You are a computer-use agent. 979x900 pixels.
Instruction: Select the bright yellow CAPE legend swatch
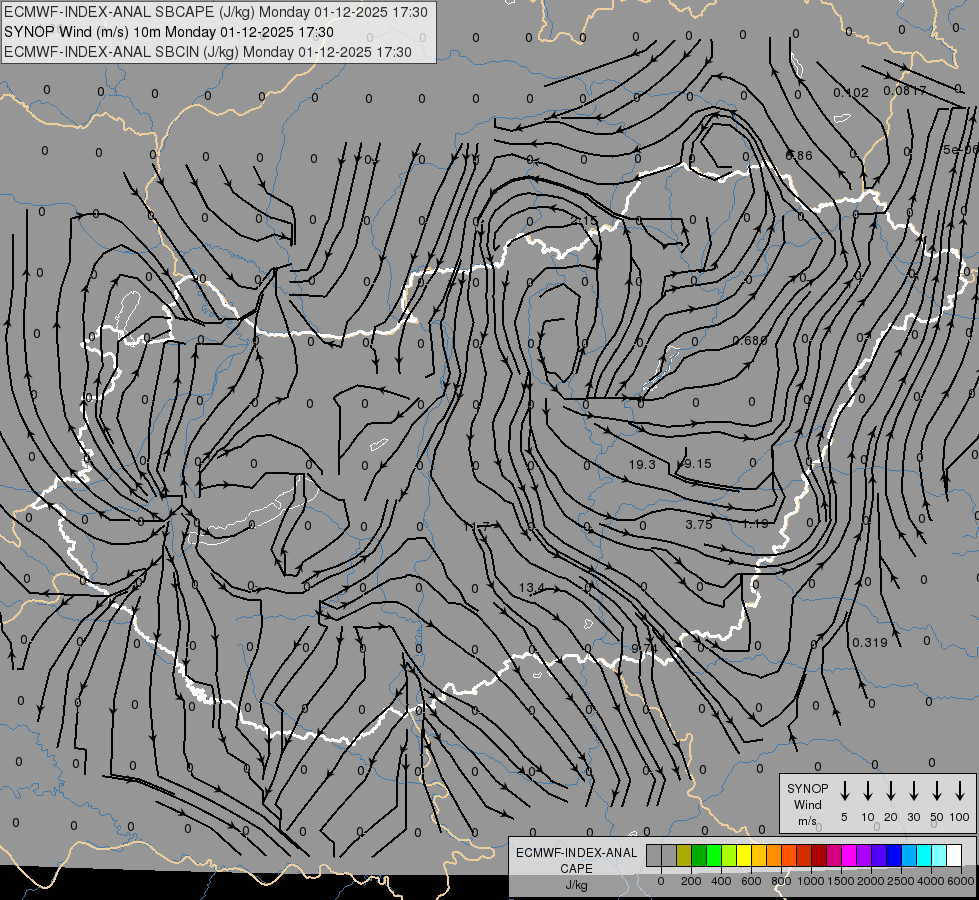coord(744,855)
